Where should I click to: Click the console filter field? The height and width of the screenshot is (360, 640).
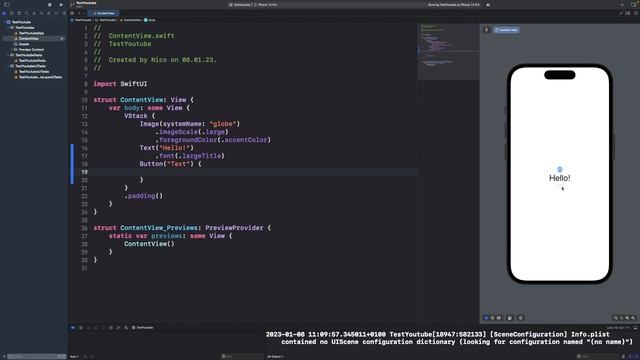pos(597,356)
